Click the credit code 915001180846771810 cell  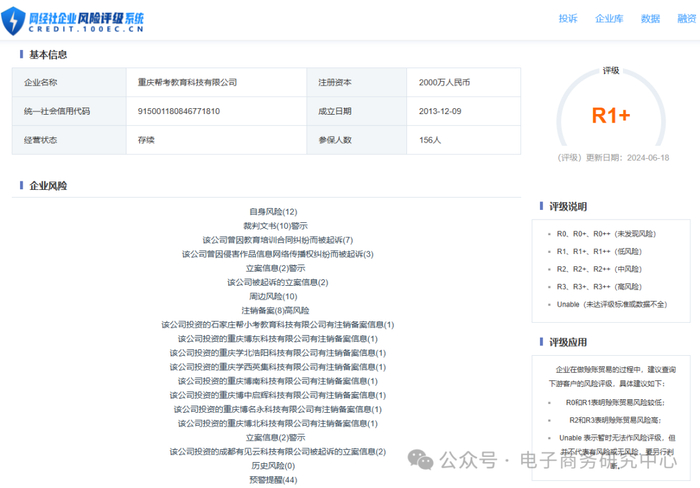pyautogui.click(x=179, y=111)
